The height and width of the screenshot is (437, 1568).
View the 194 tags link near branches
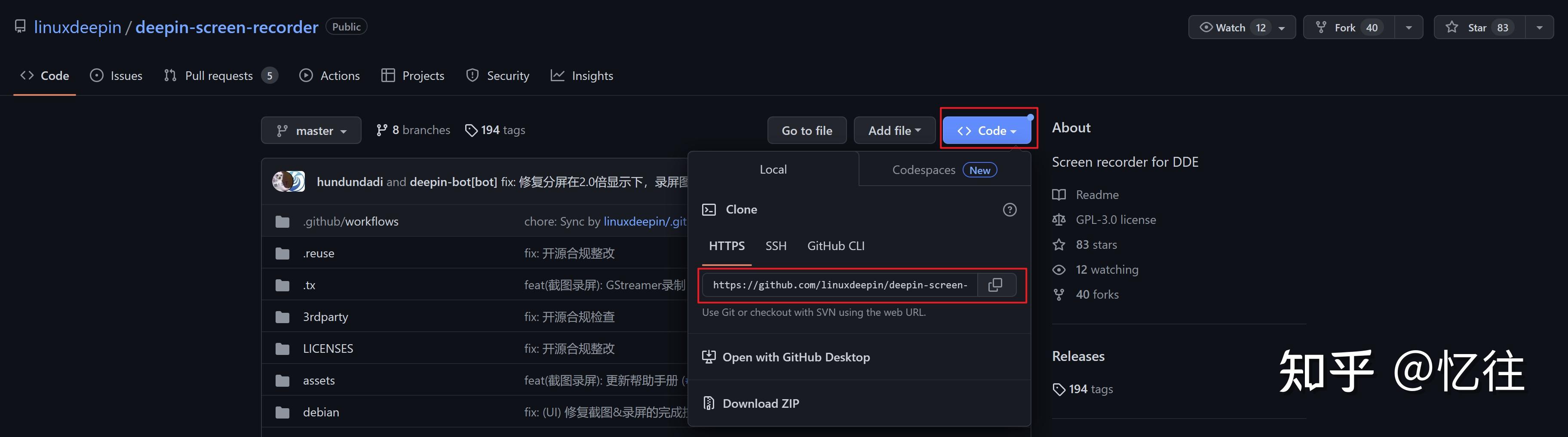pyautogui.click(x=495, y=130)
